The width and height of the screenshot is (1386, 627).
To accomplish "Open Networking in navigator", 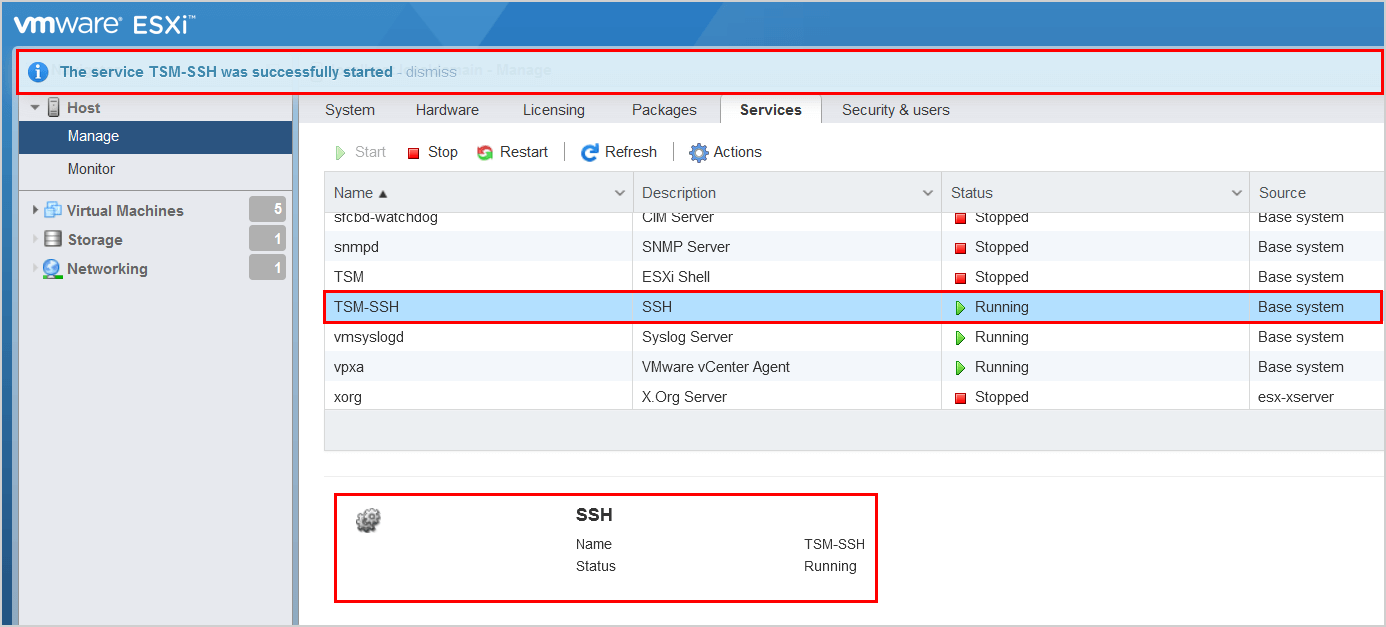I will pyautogui.click(x=107, y=269).
